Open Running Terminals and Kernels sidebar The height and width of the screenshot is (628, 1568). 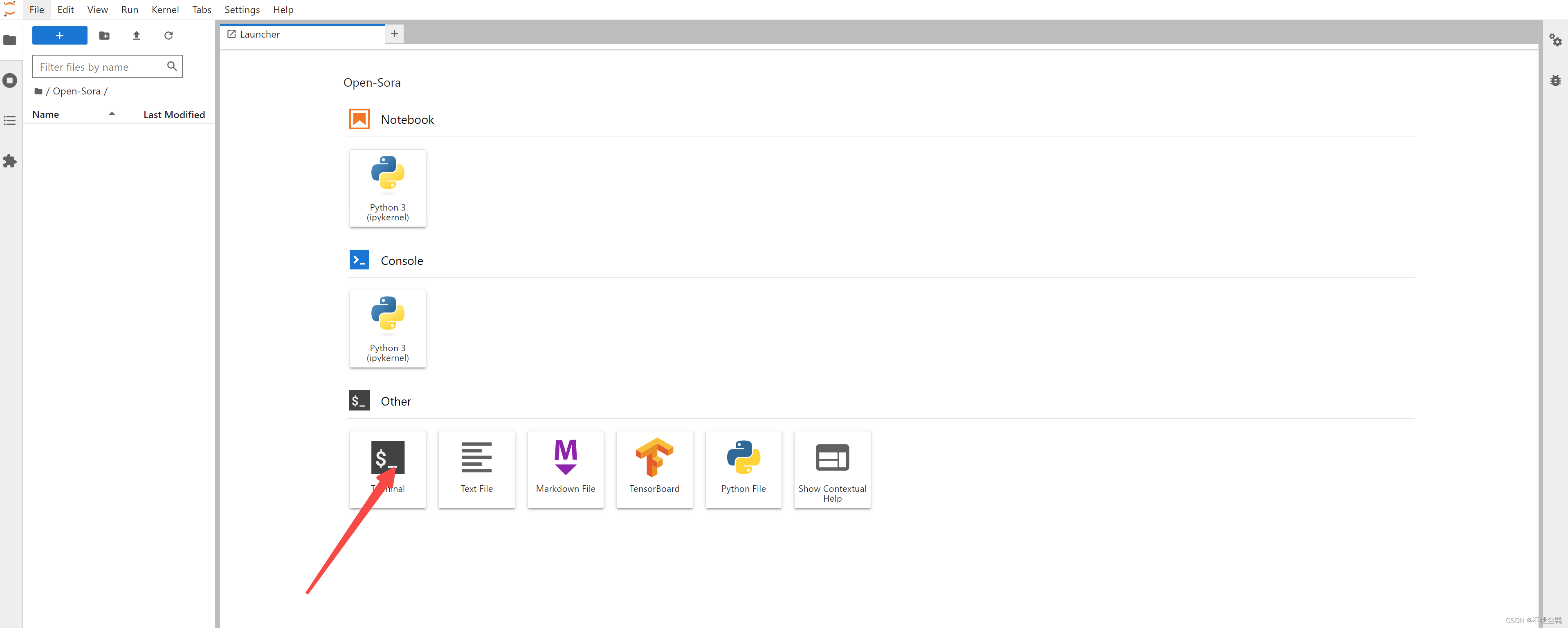click(10, 80)
